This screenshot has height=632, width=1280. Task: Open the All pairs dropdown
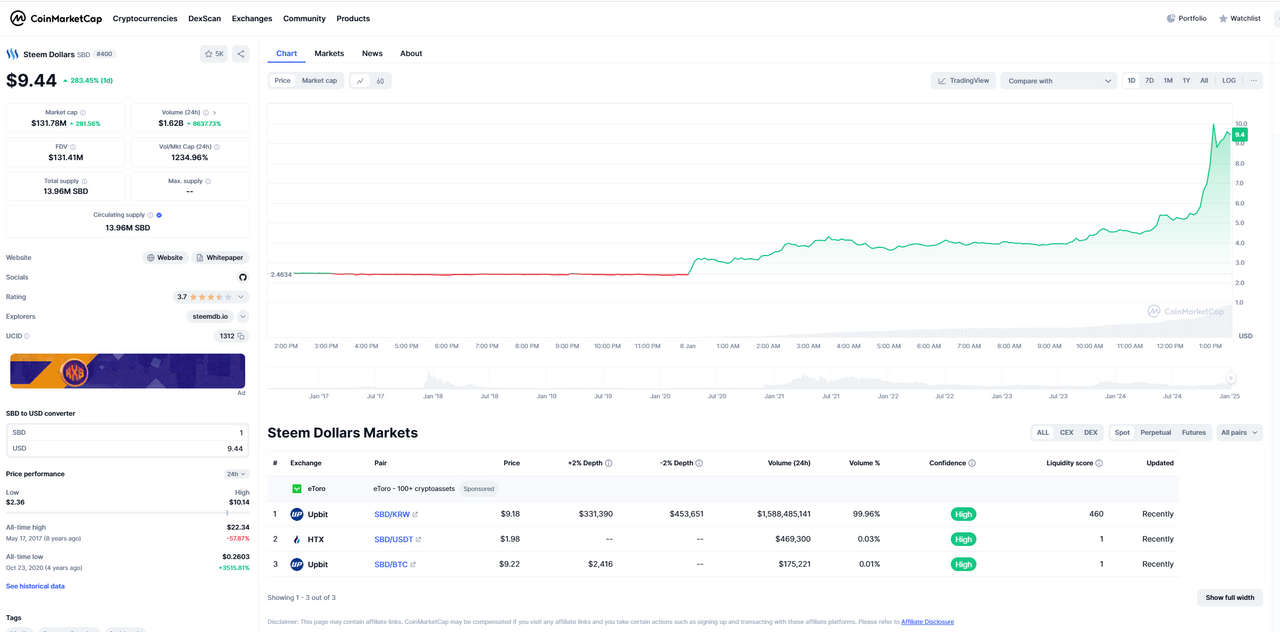1240,433
